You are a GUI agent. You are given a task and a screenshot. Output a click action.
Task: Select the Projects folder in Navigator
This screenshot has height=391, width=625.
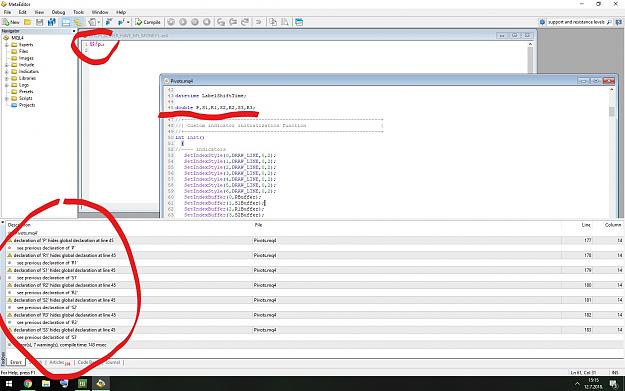(x=27, y=105)
